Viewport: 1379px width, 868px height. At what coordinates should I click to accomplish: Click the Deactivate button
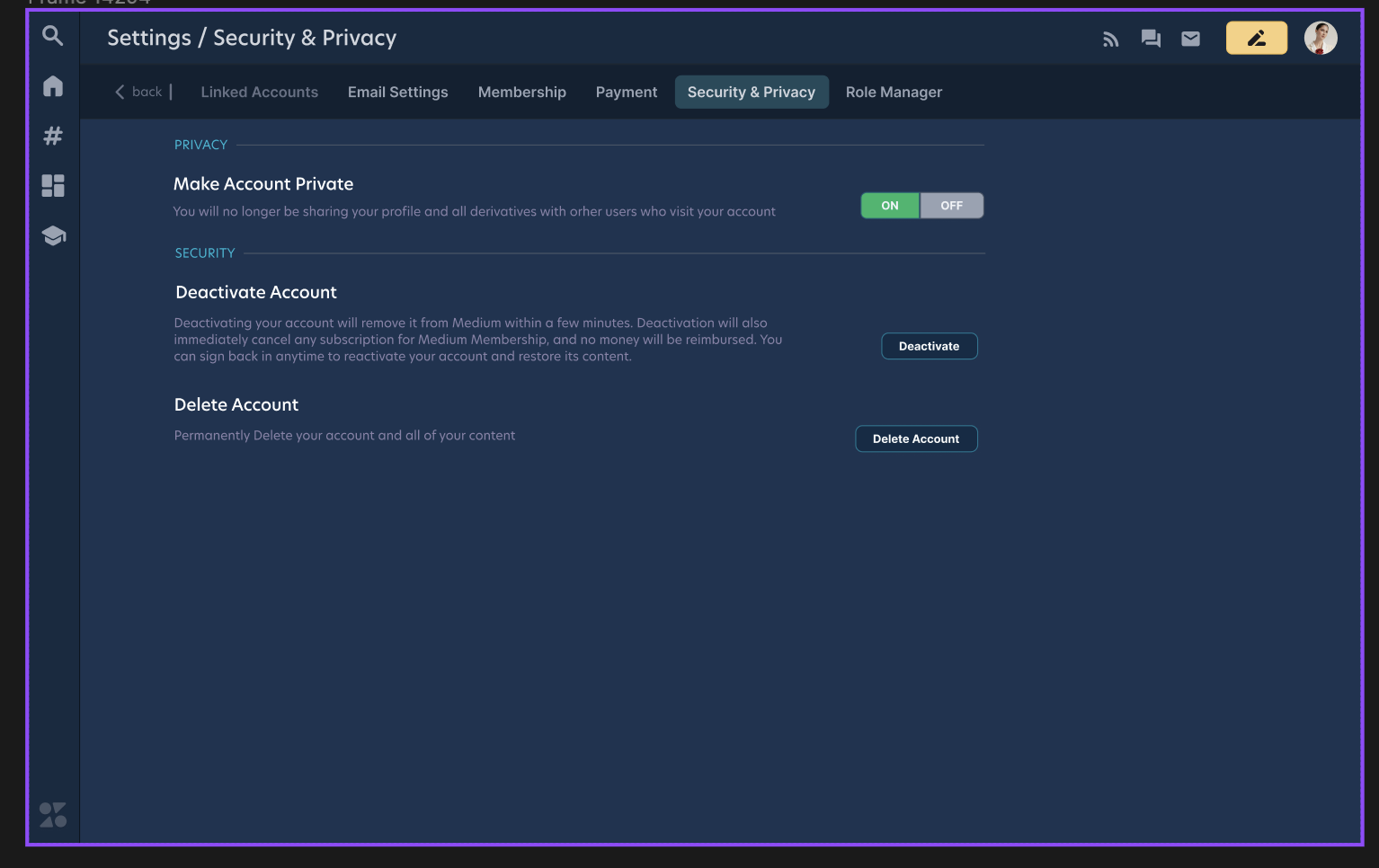[x=930, y=346]
